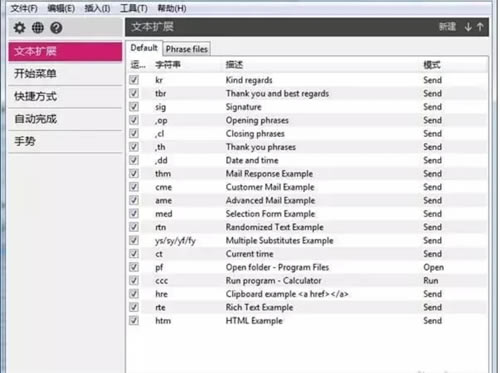Sort by the 模式 column header
The width and height of the screenshot is (500, 373).
(x=432, y=65)
